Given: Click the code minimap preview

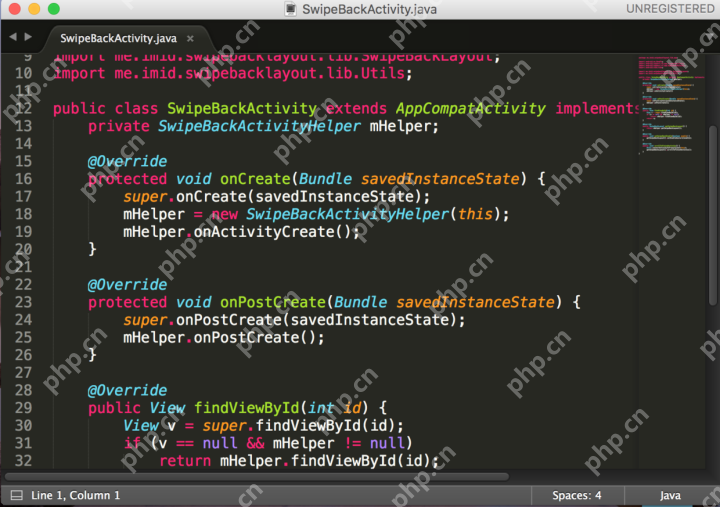Looking at the screenshot, I should (x=668, y=100).
